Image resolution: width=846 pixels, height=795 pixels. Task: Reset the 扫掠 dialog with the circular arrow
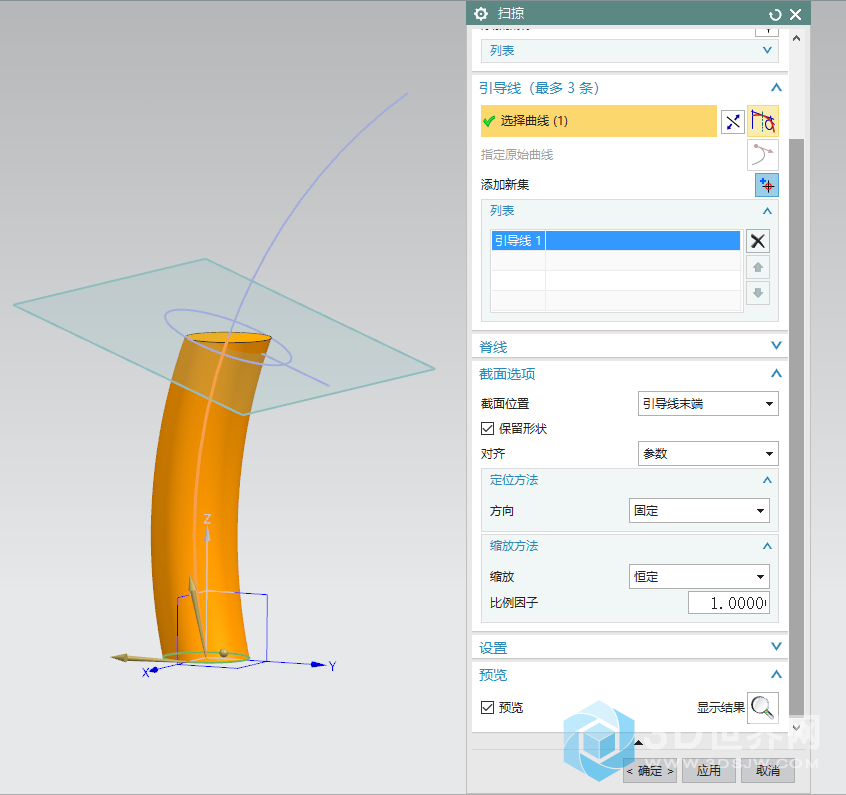pyautogui.click(x=775, y=15)
